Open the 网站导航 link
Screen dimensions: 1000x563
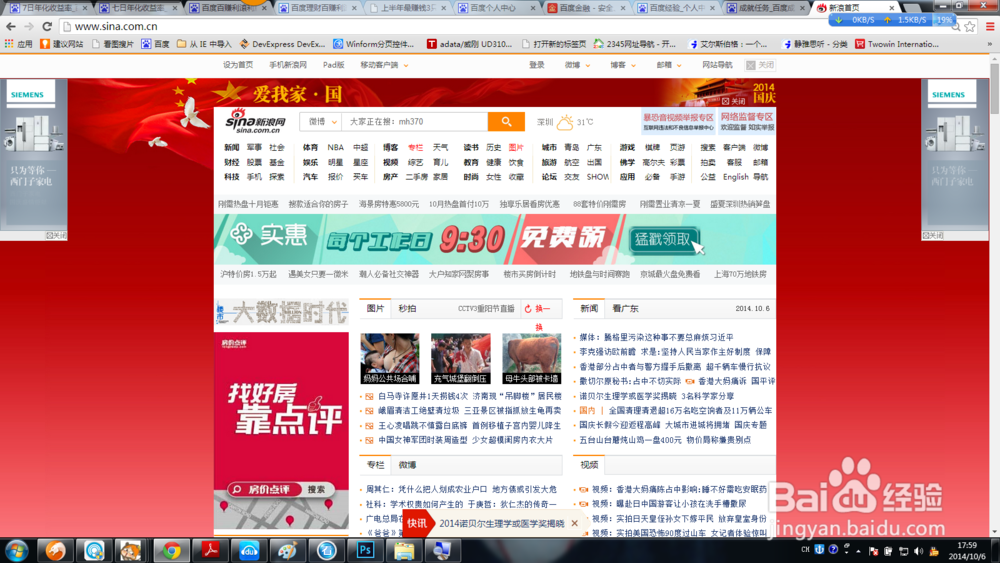click(x=717, y=65)
